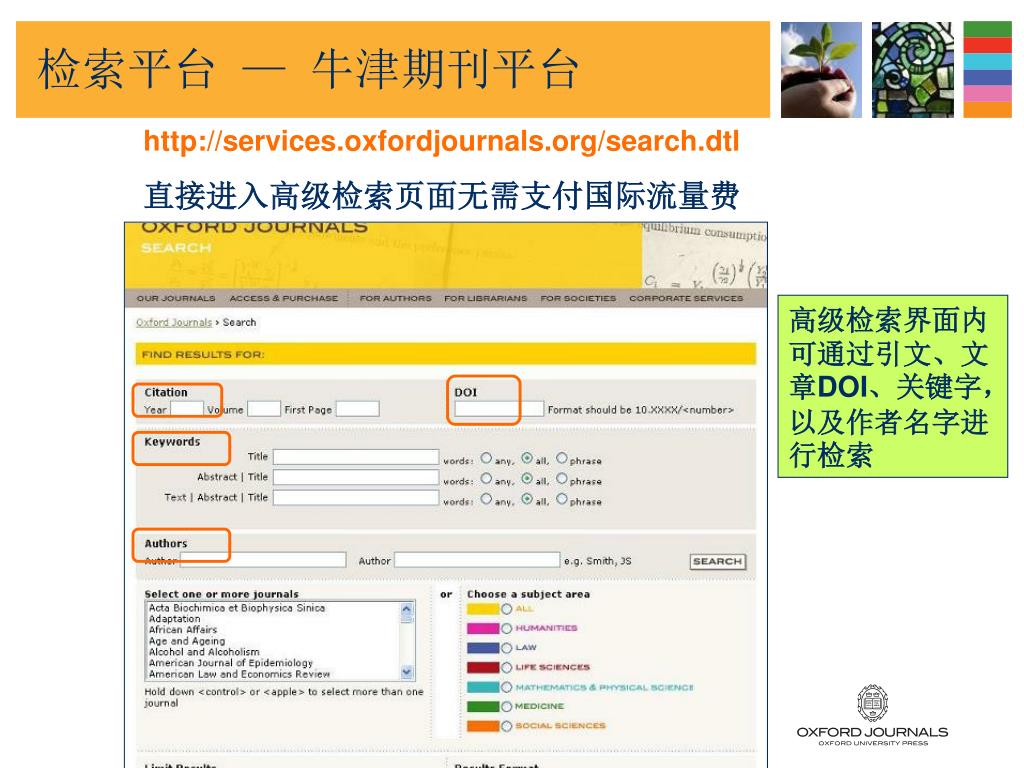The width and height of the screenshot is (1024, 768).
Task: Select 'phrase' for Abstract | Title words
Action: 562,479
